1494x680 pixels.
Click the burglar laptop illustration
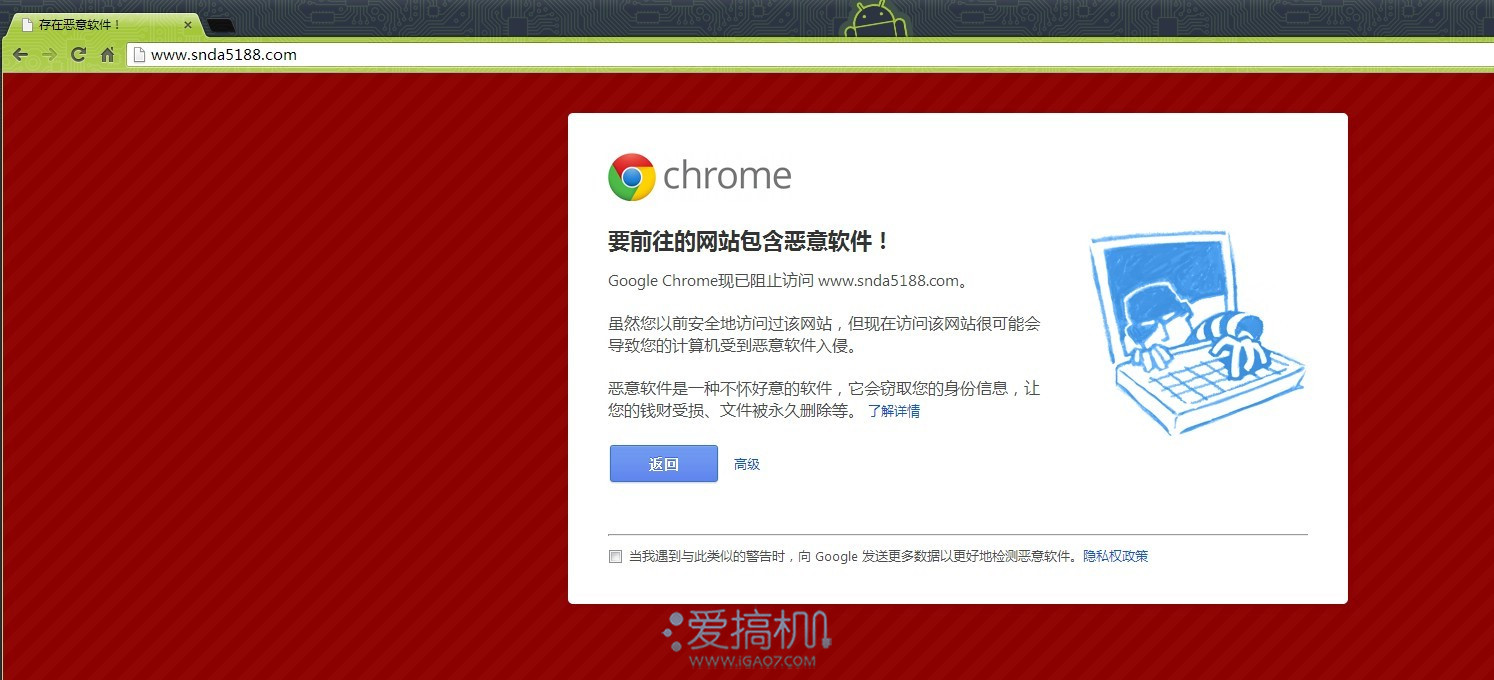1196,332
